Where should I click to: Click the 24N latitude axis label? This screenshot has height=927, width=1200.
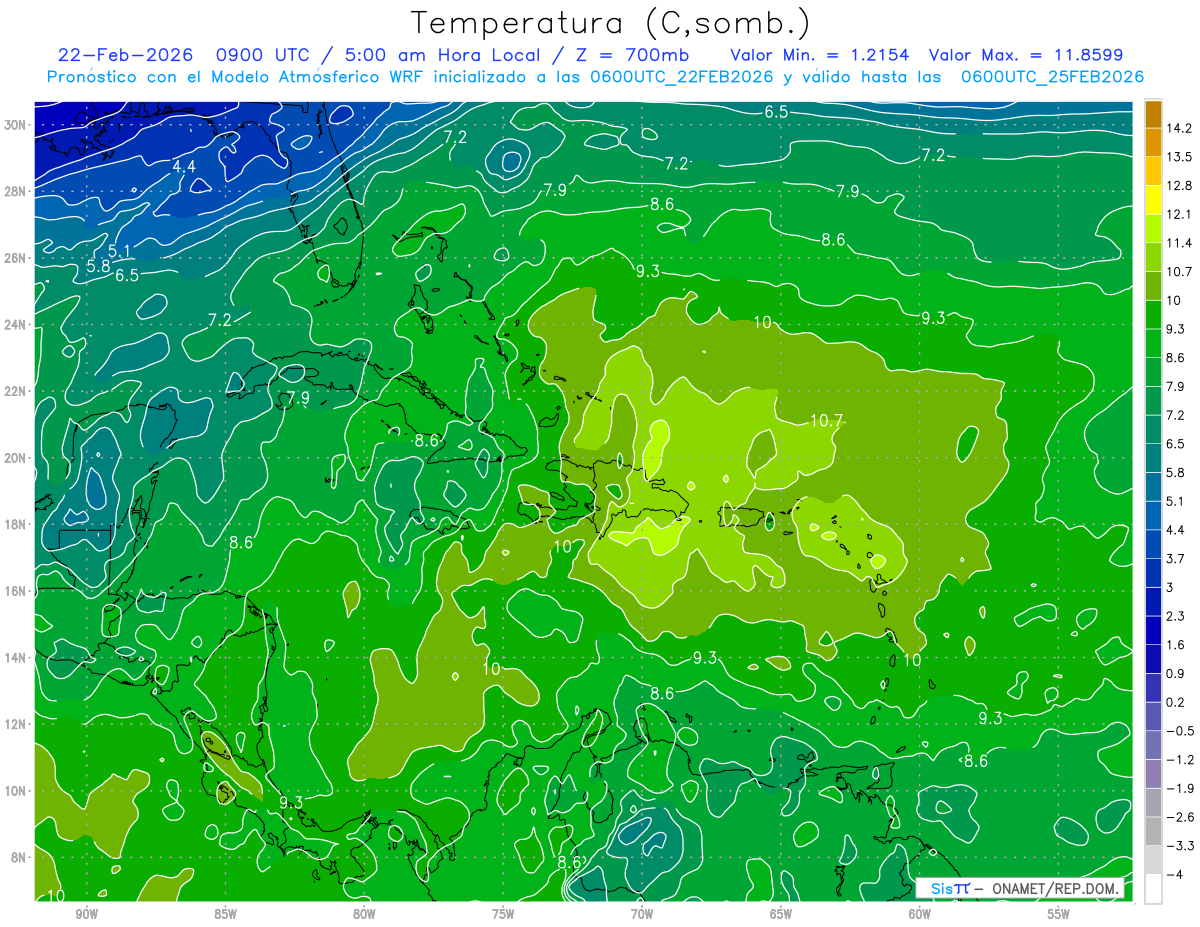point(17,325)
